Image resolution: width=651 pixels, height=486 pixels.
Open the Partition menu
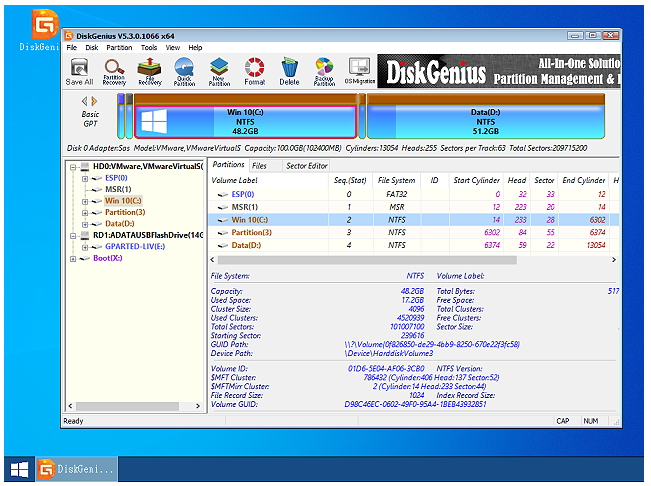[119, 47]
